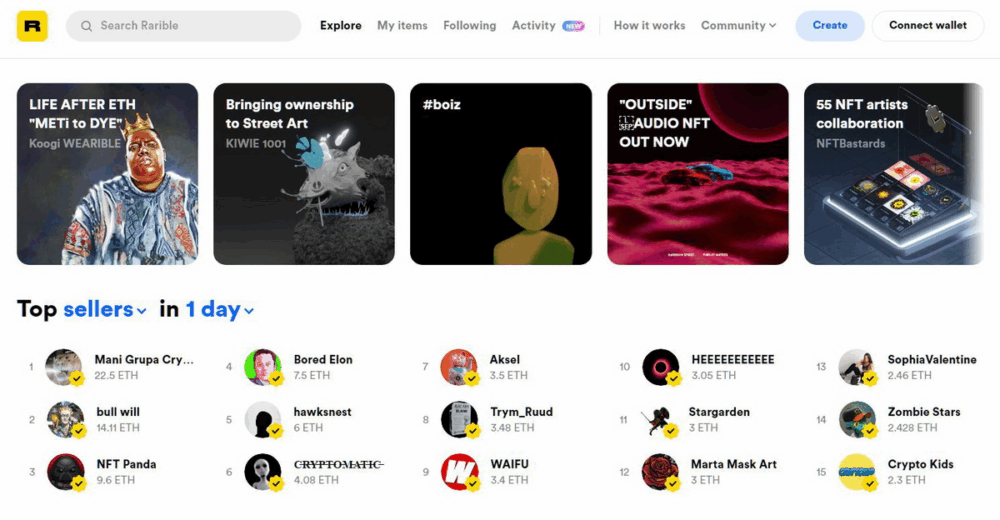Image resolution: width=1000 pixels, height=520 pixels.
Task: Open the How it works link
Action: click(x=649, y=26)
